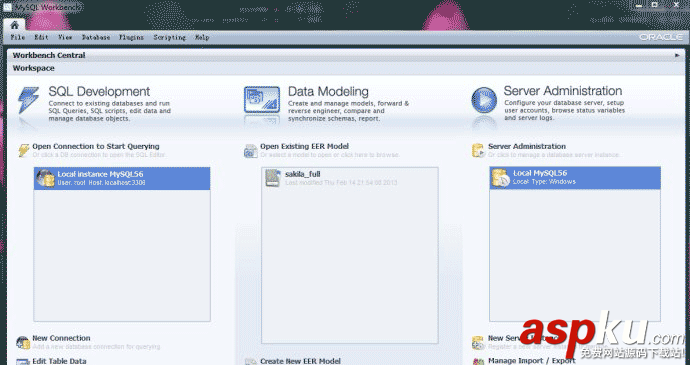
Task: Click Open Existing EER Model link
Action: (x=305, y=146)
